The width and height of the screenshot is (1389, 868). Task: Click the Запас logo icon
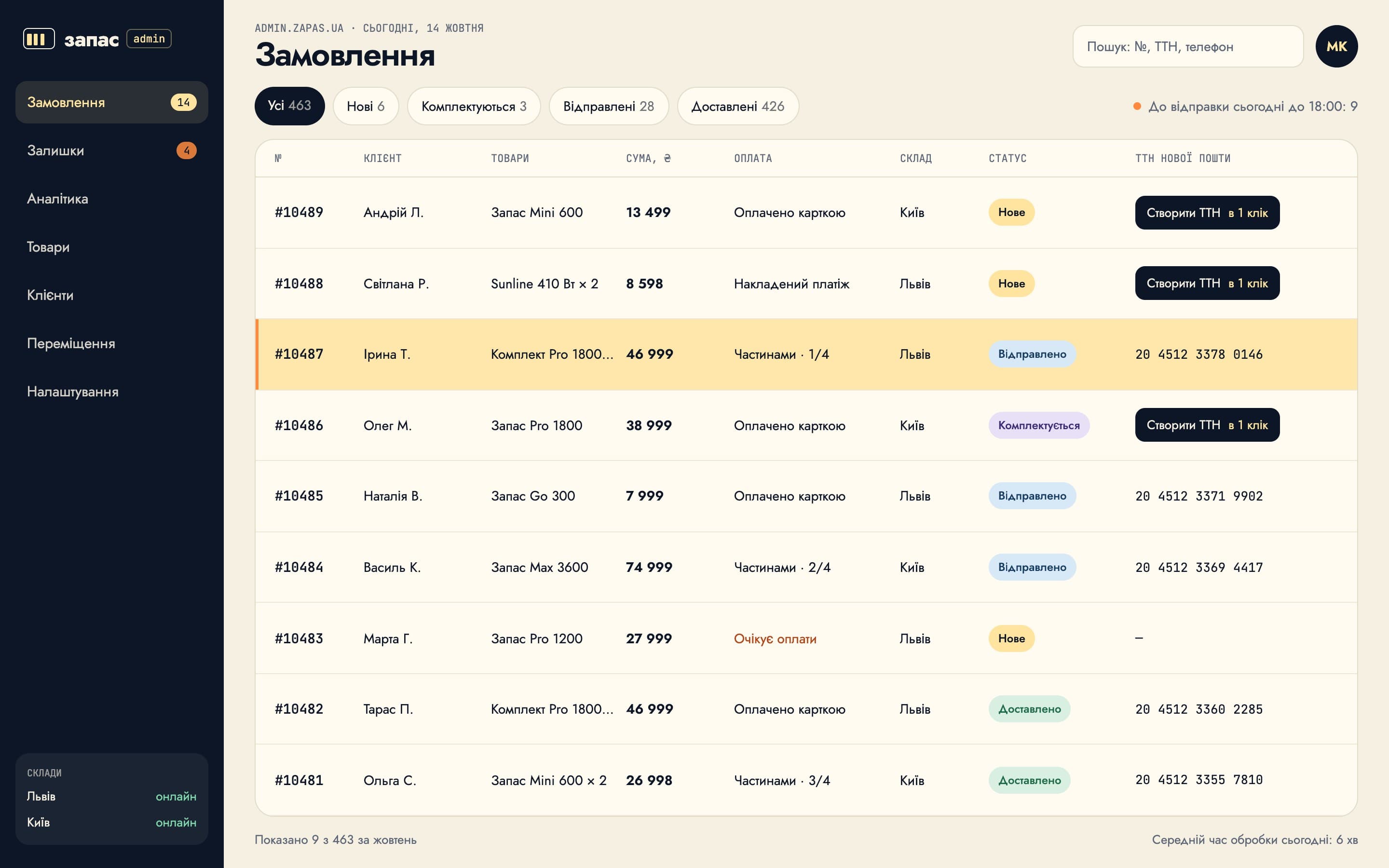tap(39, 39)
